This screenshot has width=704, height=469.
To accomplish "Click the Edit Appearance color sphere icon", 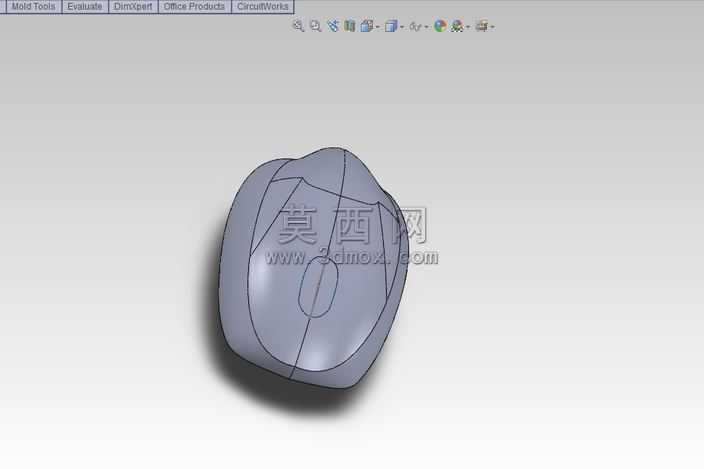I will [x=440, y=26].
